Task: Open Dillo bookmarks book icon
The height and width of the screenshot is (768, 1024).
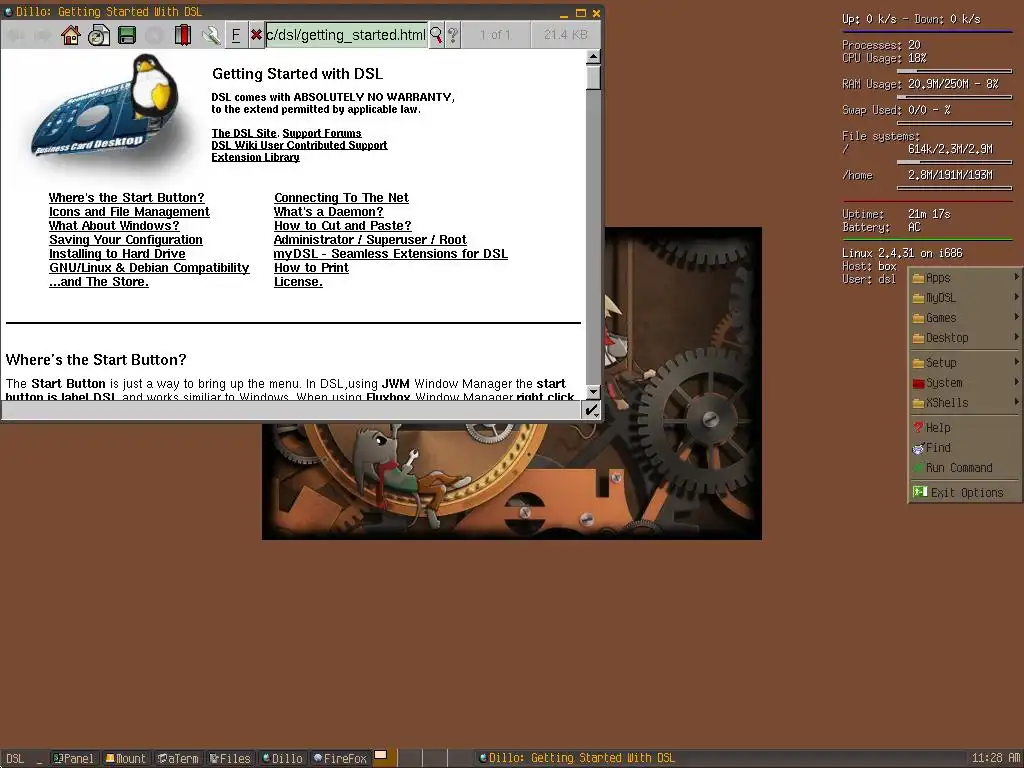Action: 183,35
